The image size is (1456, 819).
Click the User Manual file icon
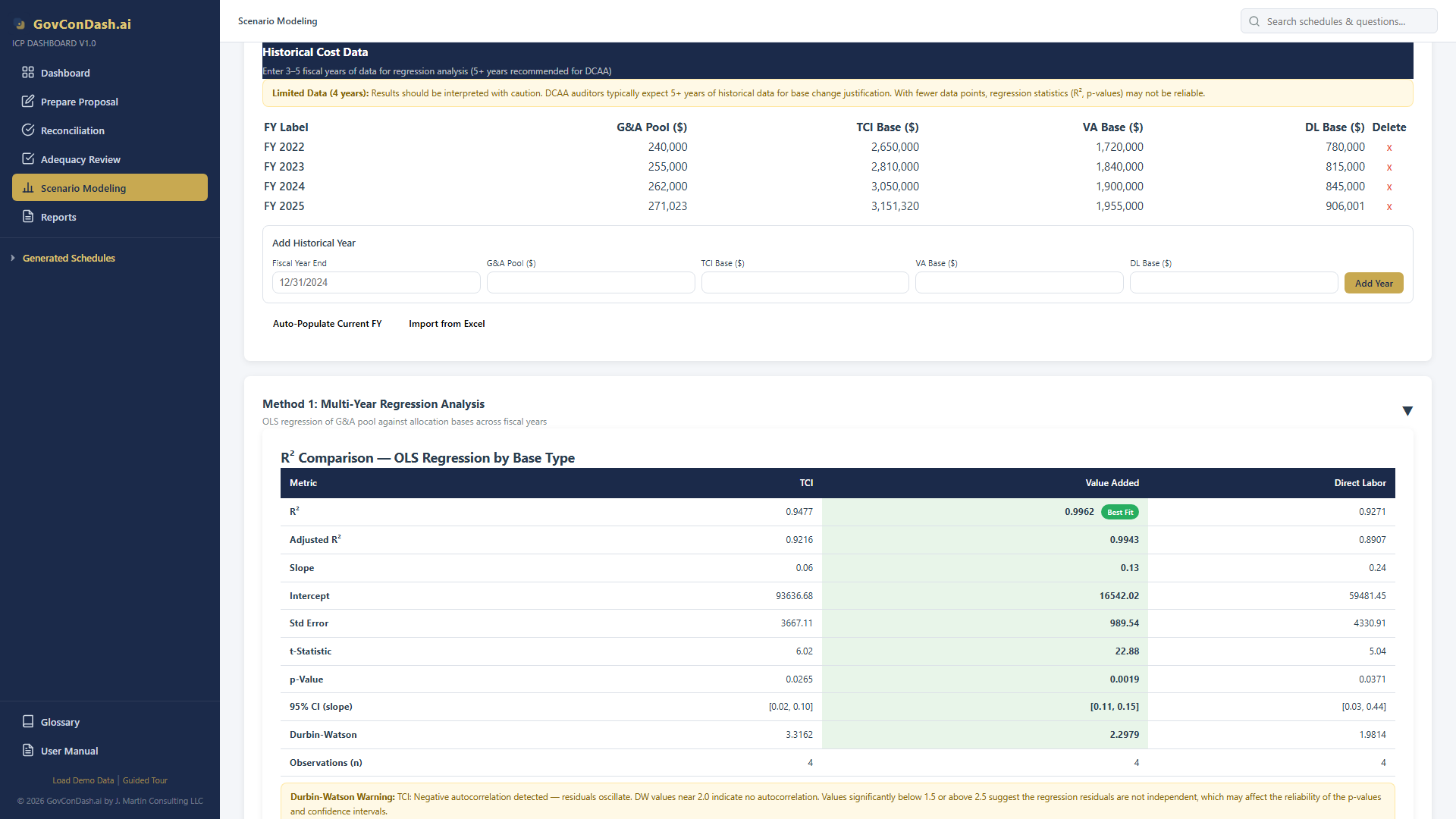pos(28,751)
